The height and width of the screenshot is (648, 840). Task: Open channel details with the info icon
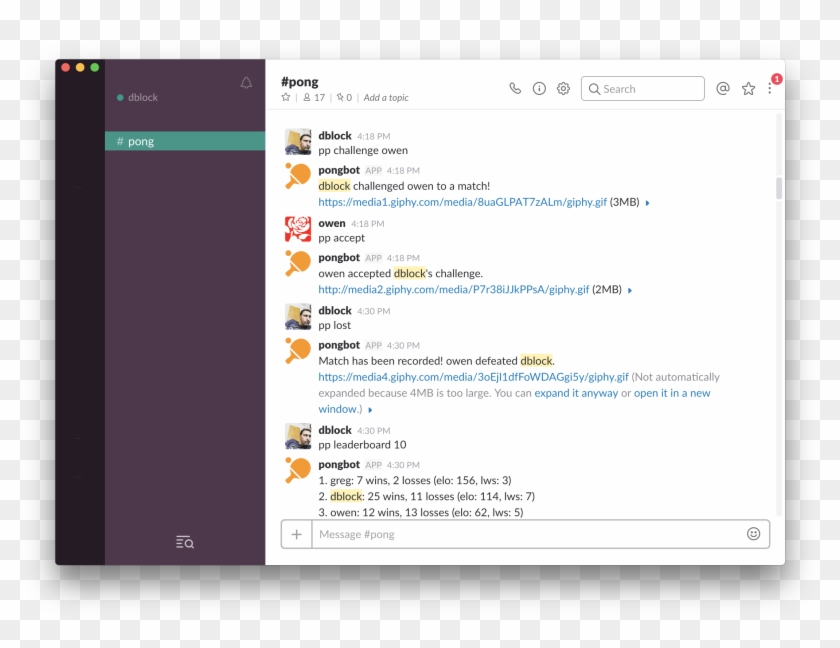[x=539, y=88]
